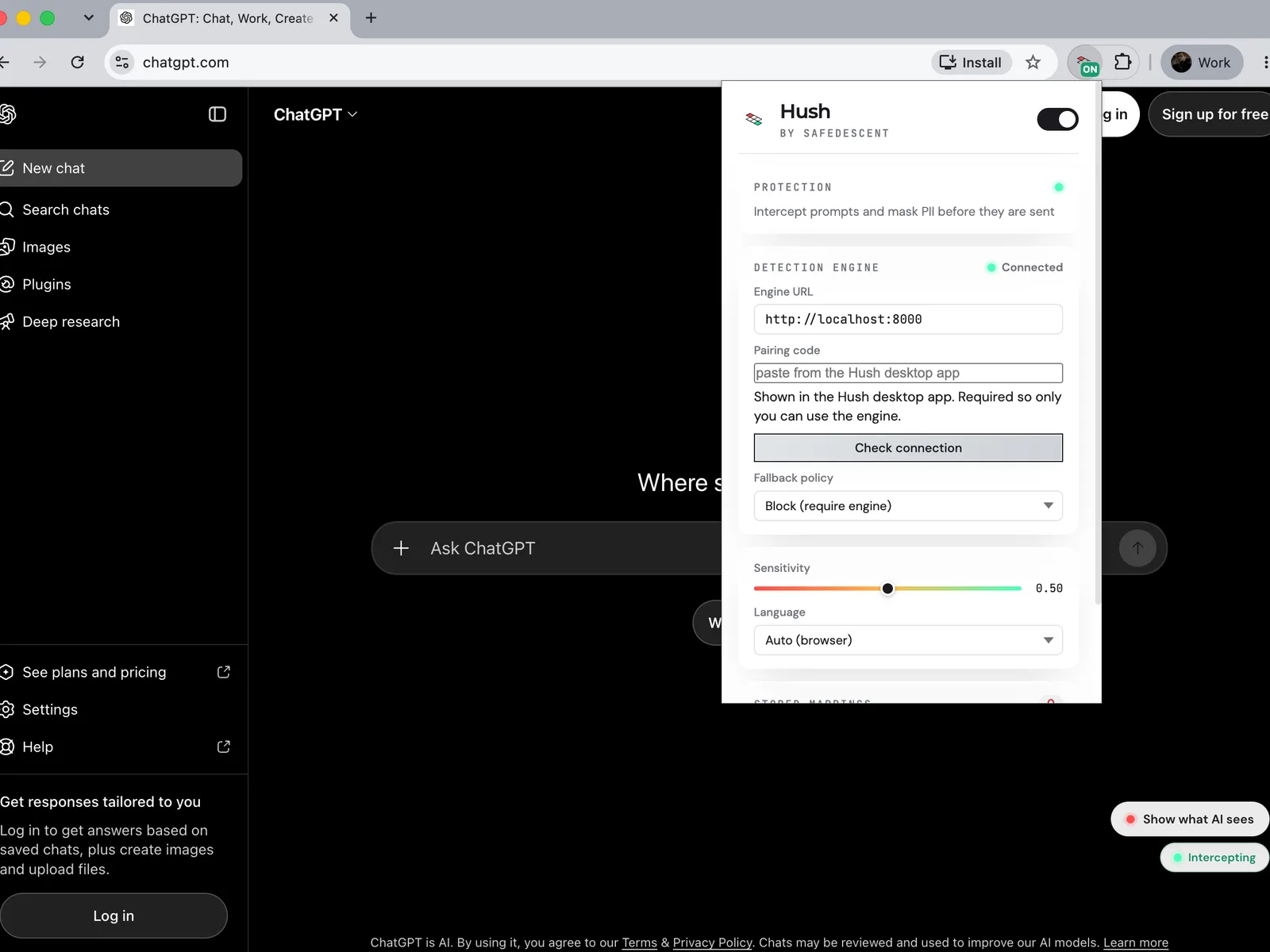
Task: Adjust the Sensitivity slider handle
Action: point(887,588)
